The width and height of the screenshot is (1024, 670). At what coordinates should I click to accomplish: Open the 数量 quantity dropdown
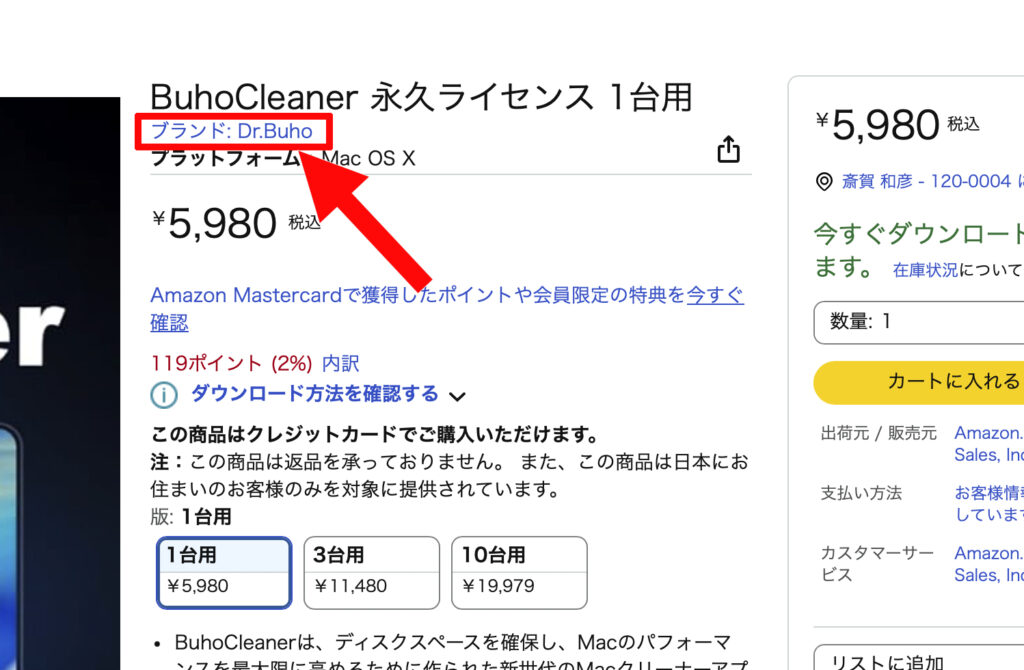click(x=918, y=321)
